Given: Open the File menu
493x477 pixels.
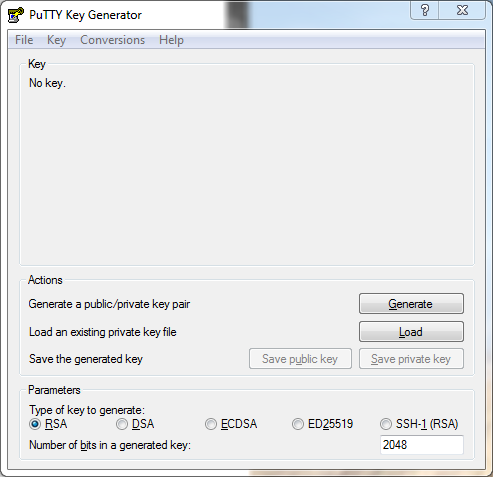Looking at the screenshot, I should click(x=24, y=40).
